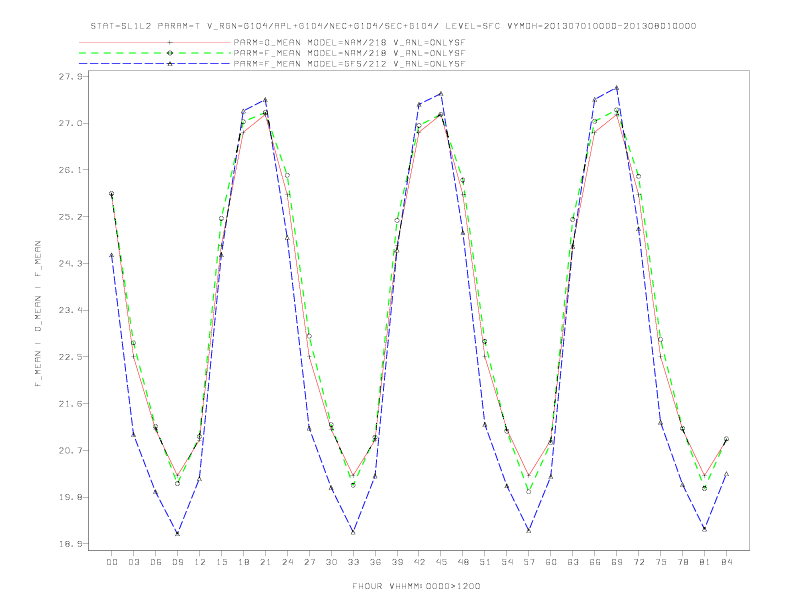Image resolution: width=792 pixels, height=612 pixels.
Task: Click the blue GFS triangle peak at hour 45
Action: pos(441,93)
